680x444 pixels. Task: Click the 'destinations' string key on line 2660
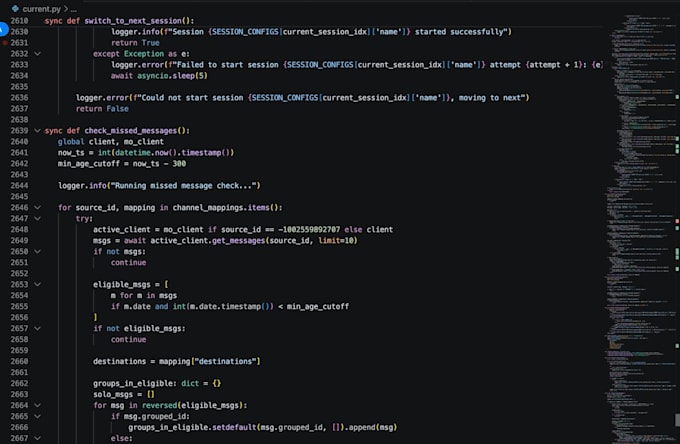click(x=226, y=361)
